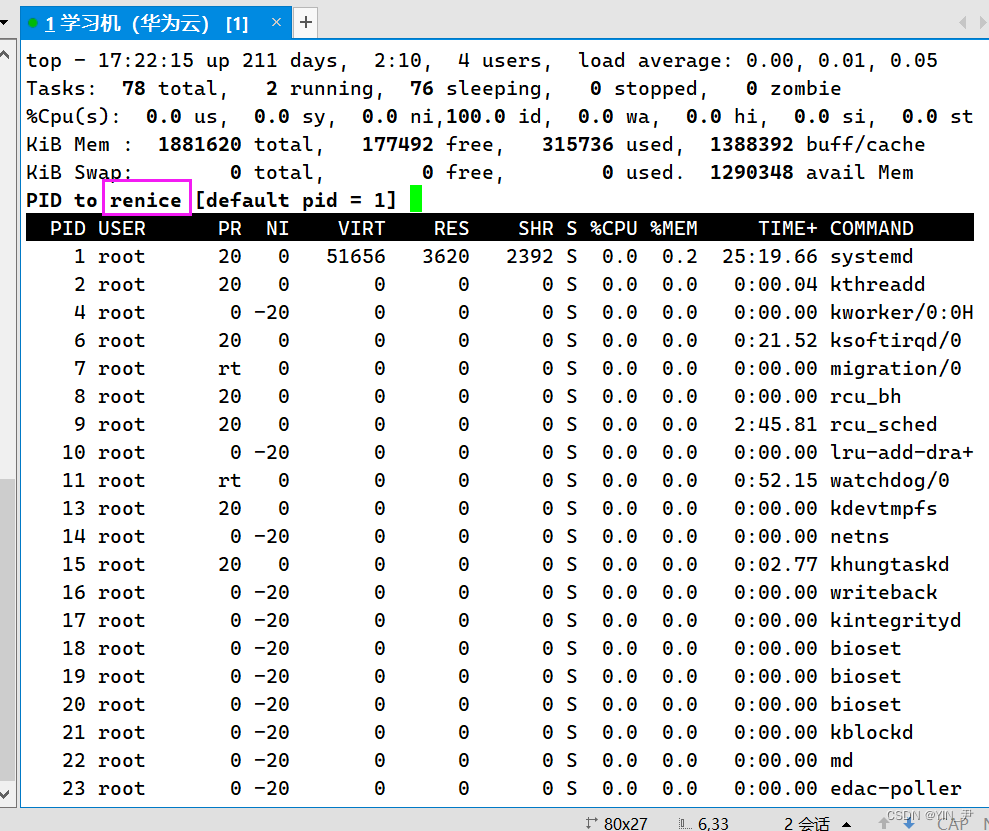
Task: Click the USER column header
Action: [x=122, y=228]
